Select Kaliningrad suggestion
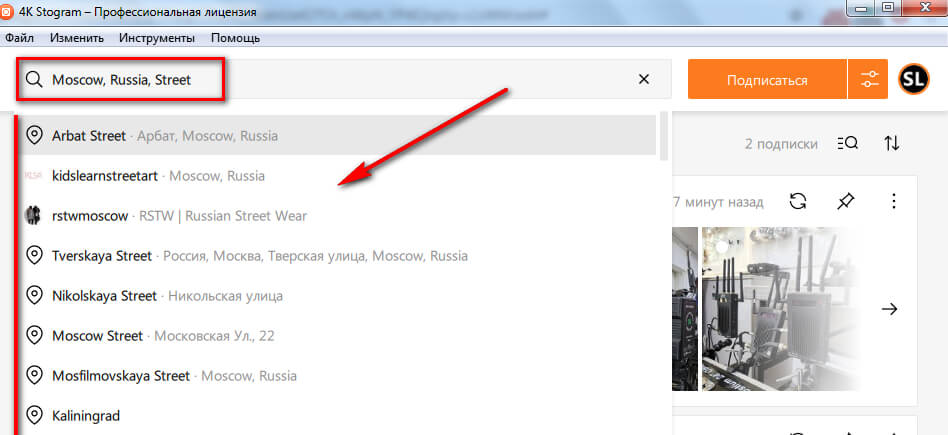 (339, 415)
